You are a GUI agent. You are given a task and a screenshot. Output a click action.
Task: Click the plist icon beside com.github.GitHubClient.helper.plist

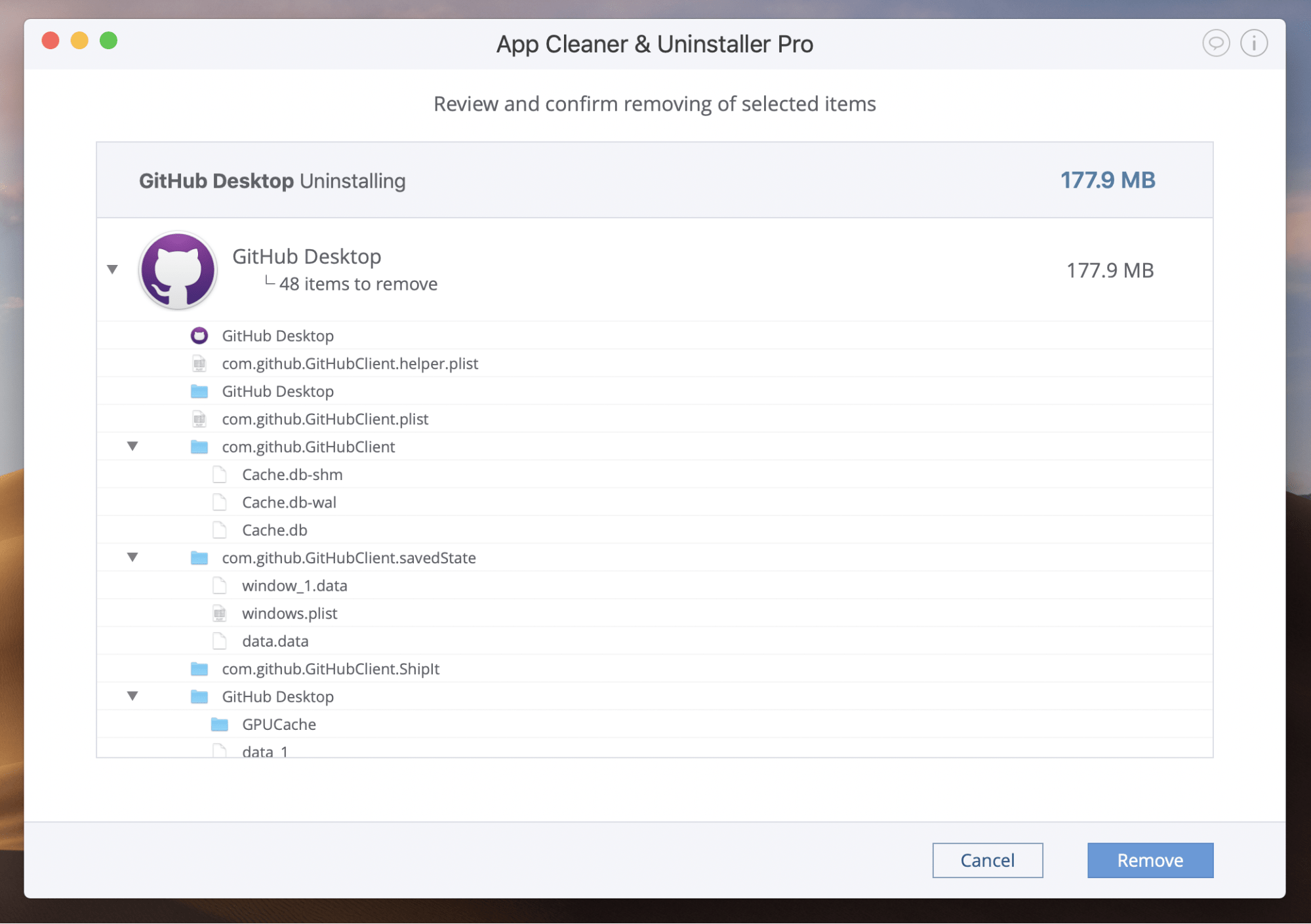[199, 363]
